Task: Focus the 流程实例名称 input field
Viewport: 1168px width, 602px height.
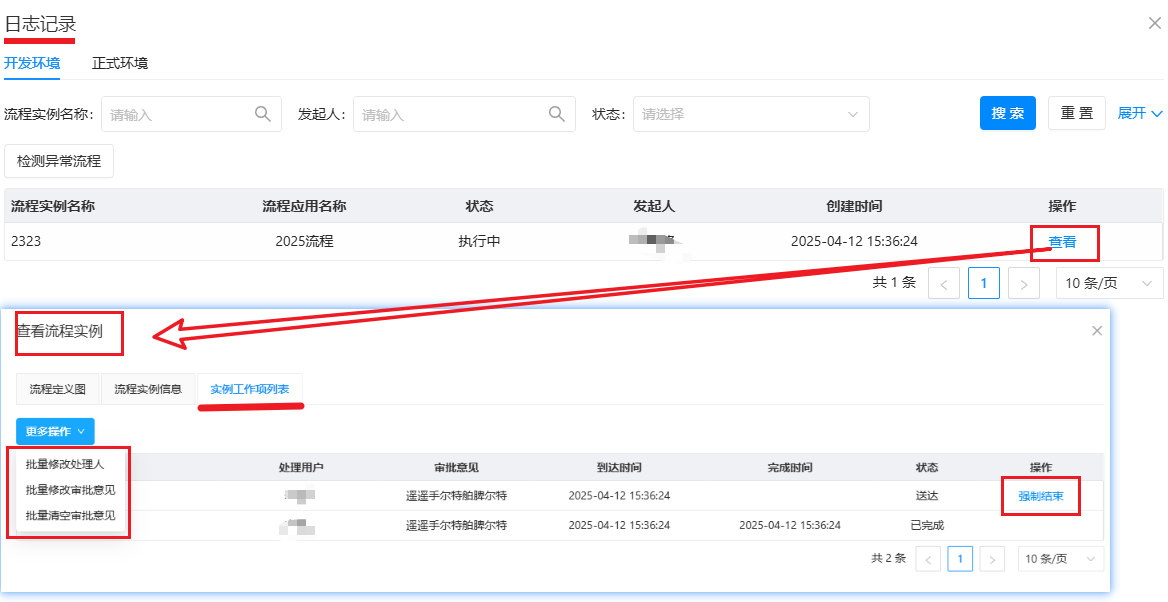Action: (175, 114)
